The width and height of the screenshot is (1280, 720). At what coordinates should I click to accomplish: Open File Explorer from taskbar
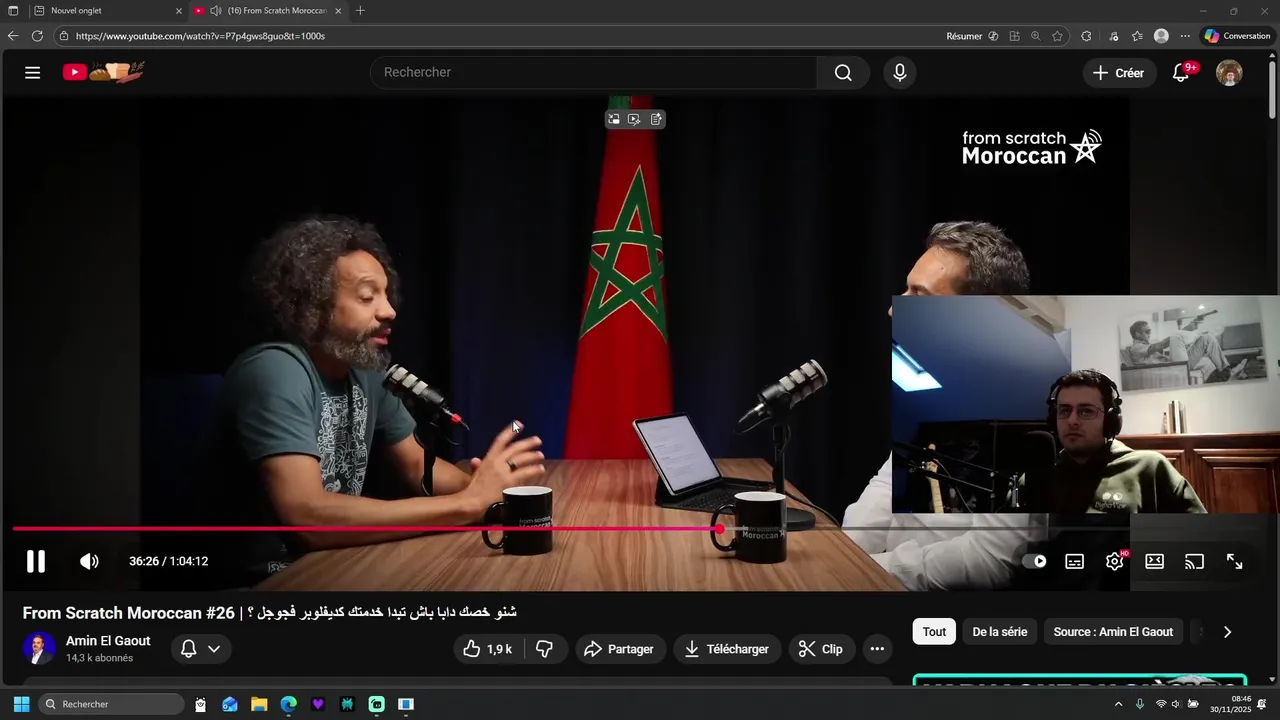259,704
